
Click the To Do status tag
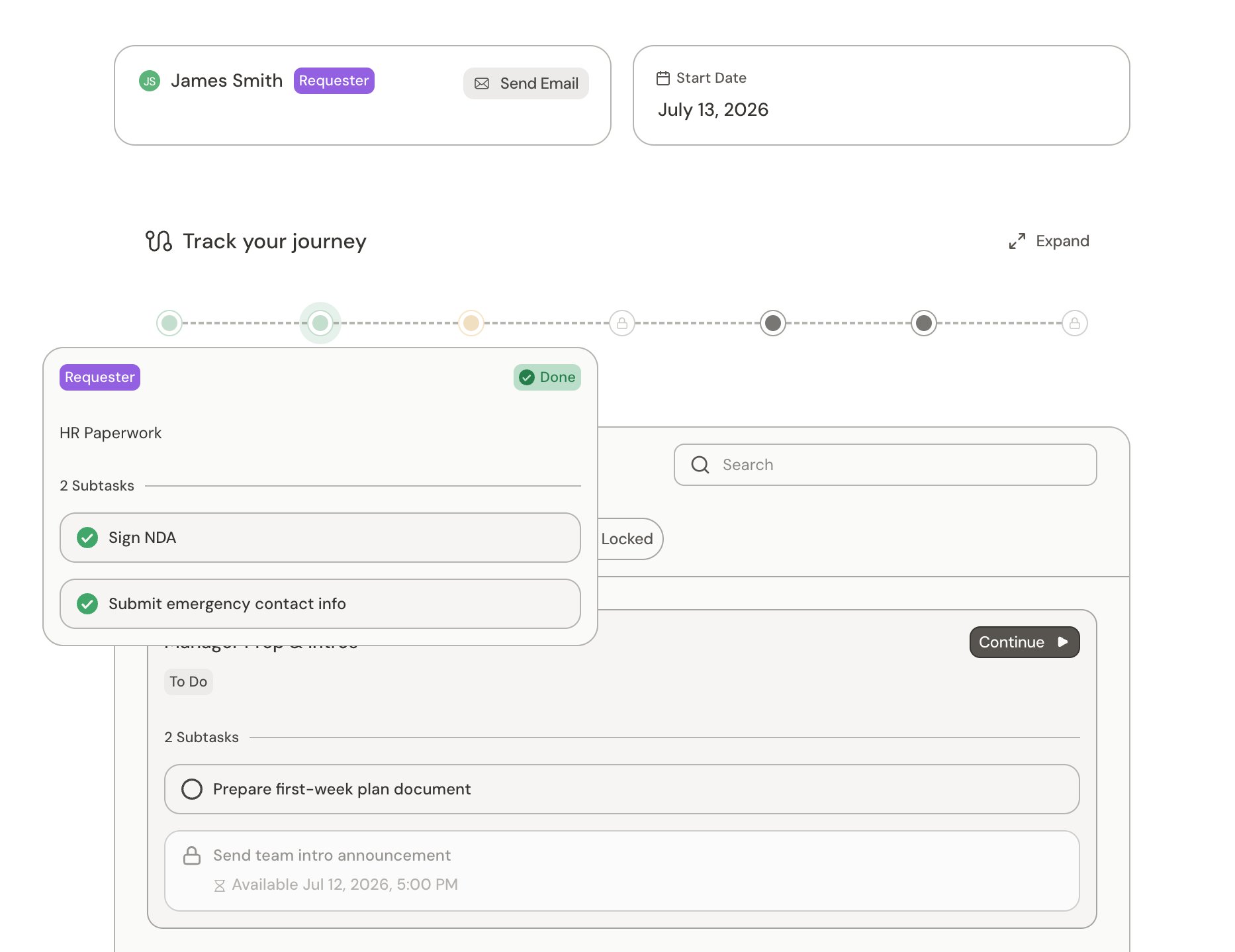click(189, 682)
